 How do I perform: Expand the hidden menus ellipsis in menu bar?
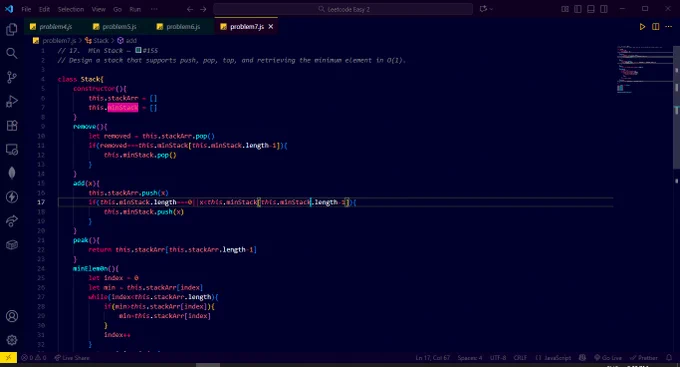pos(154,9)
